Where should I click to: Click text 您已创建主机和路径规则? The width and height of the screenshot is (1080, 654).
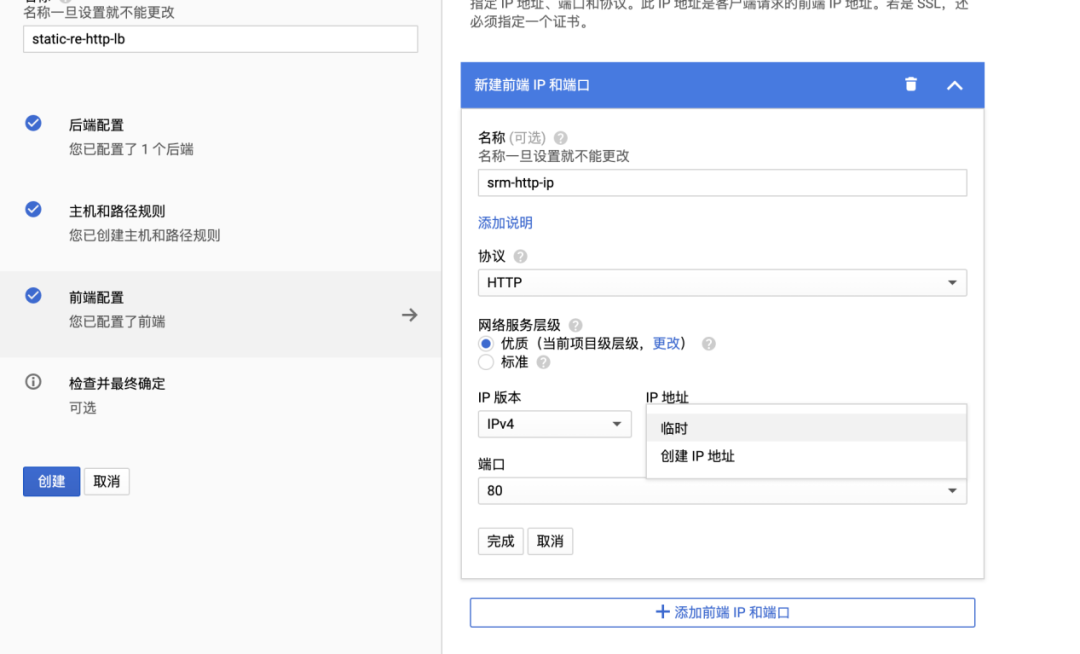[145, 235]
